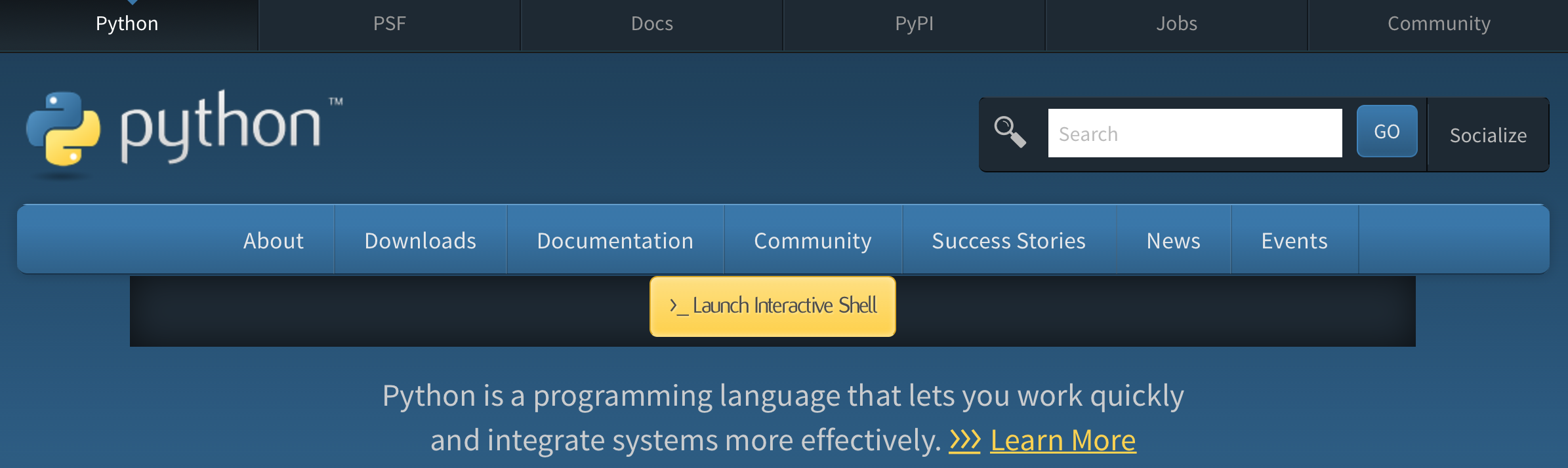Select Community in the top bar

pos(1439,24)
